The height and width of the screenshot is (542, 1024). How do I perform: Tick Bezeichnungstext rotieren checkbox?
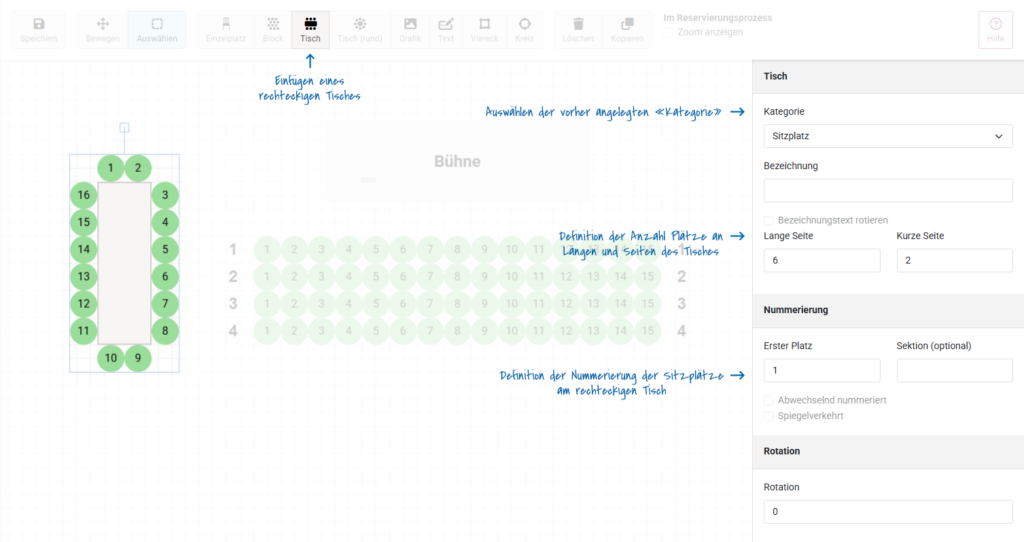(769, 220)
